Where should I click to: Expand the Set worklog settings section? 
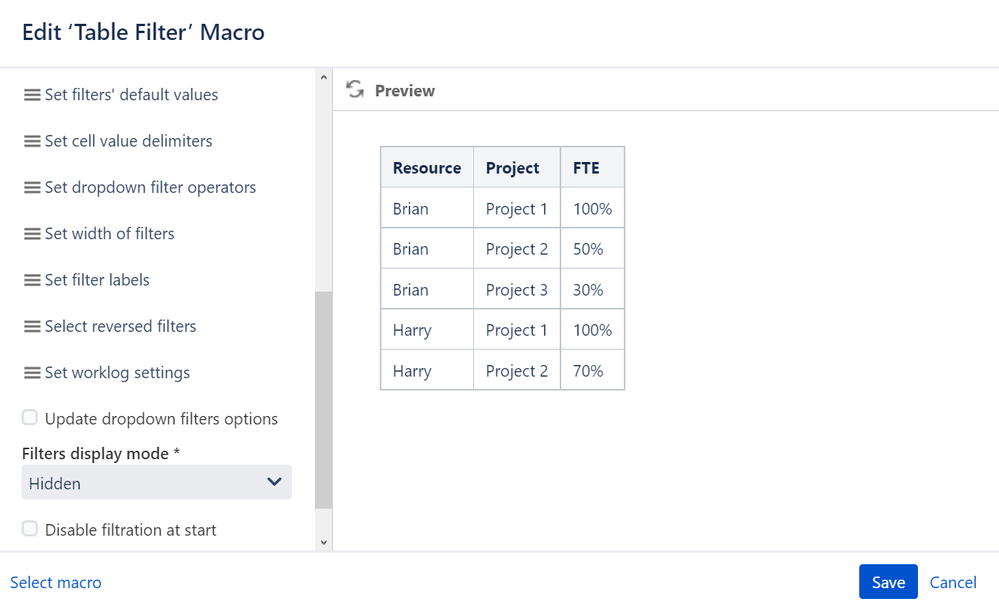pyautogui.click(x=117, y=373)
